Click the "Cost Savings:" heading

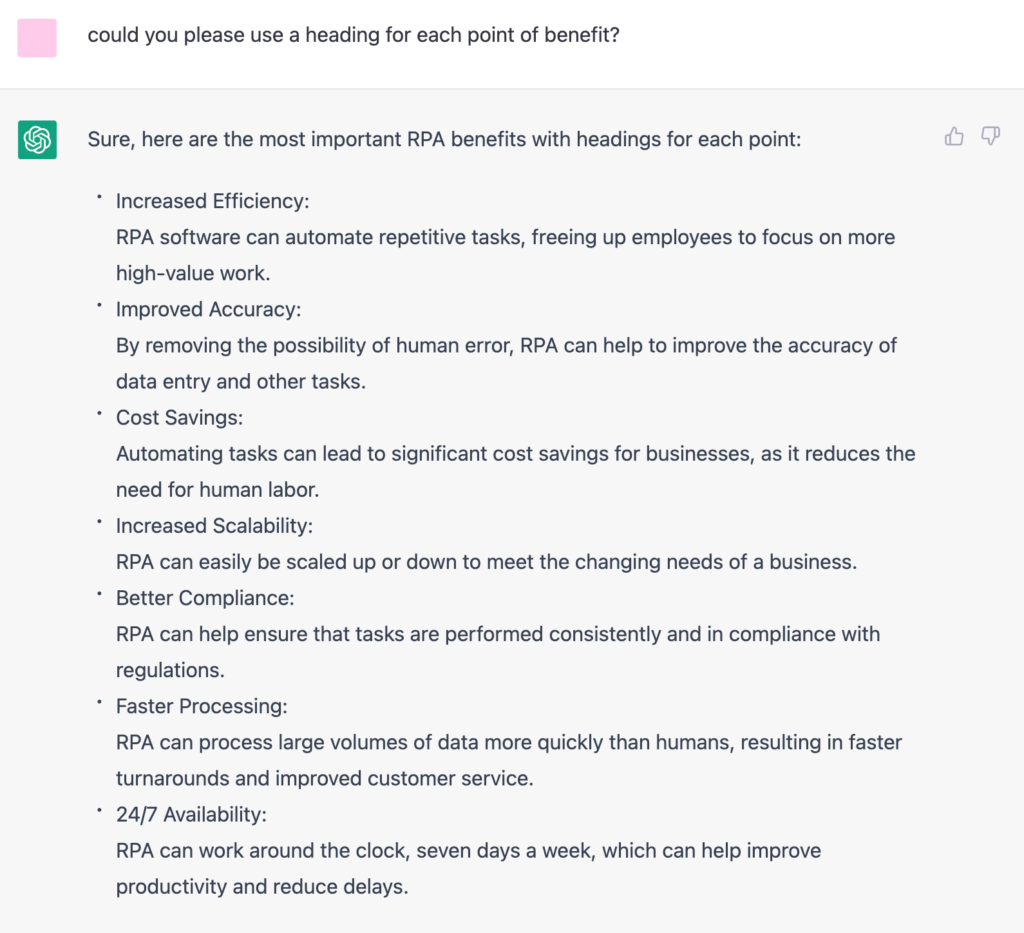pos(179,417)
